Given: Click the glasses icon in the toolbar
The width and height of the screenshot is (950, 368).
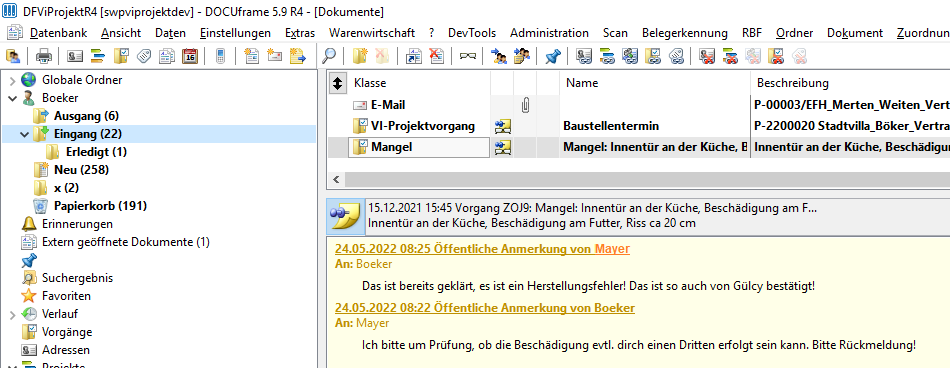Looking at the screenshot, I should pos(468,57).
